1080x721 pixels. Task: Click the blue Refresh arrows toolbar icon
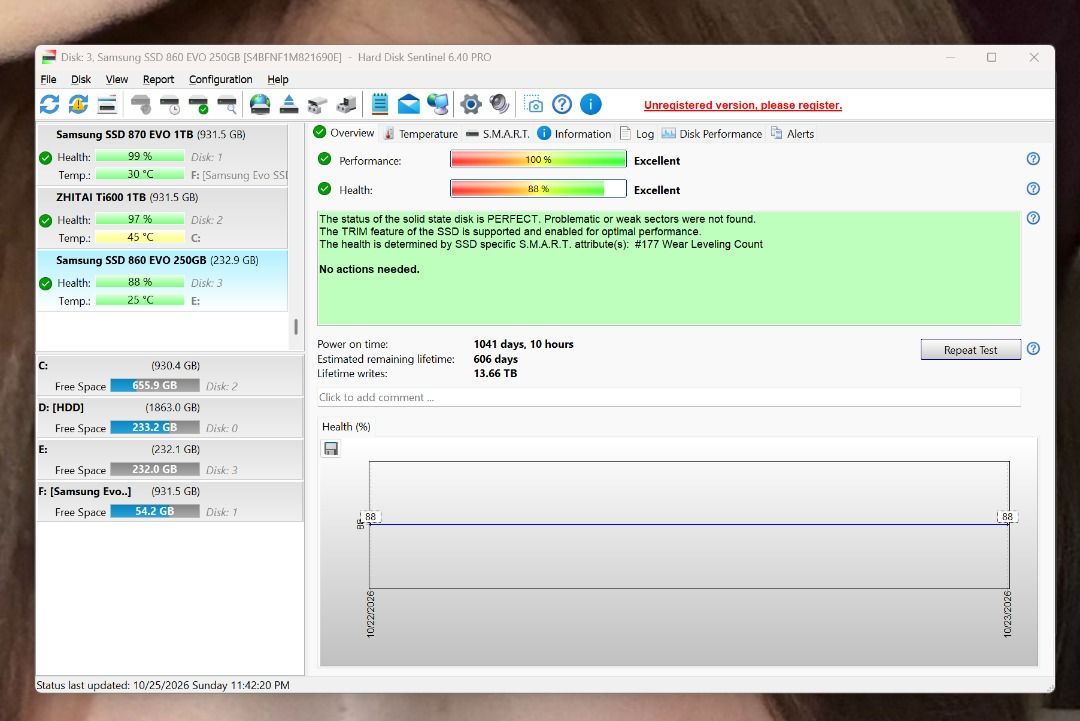(x=50, y=105)
